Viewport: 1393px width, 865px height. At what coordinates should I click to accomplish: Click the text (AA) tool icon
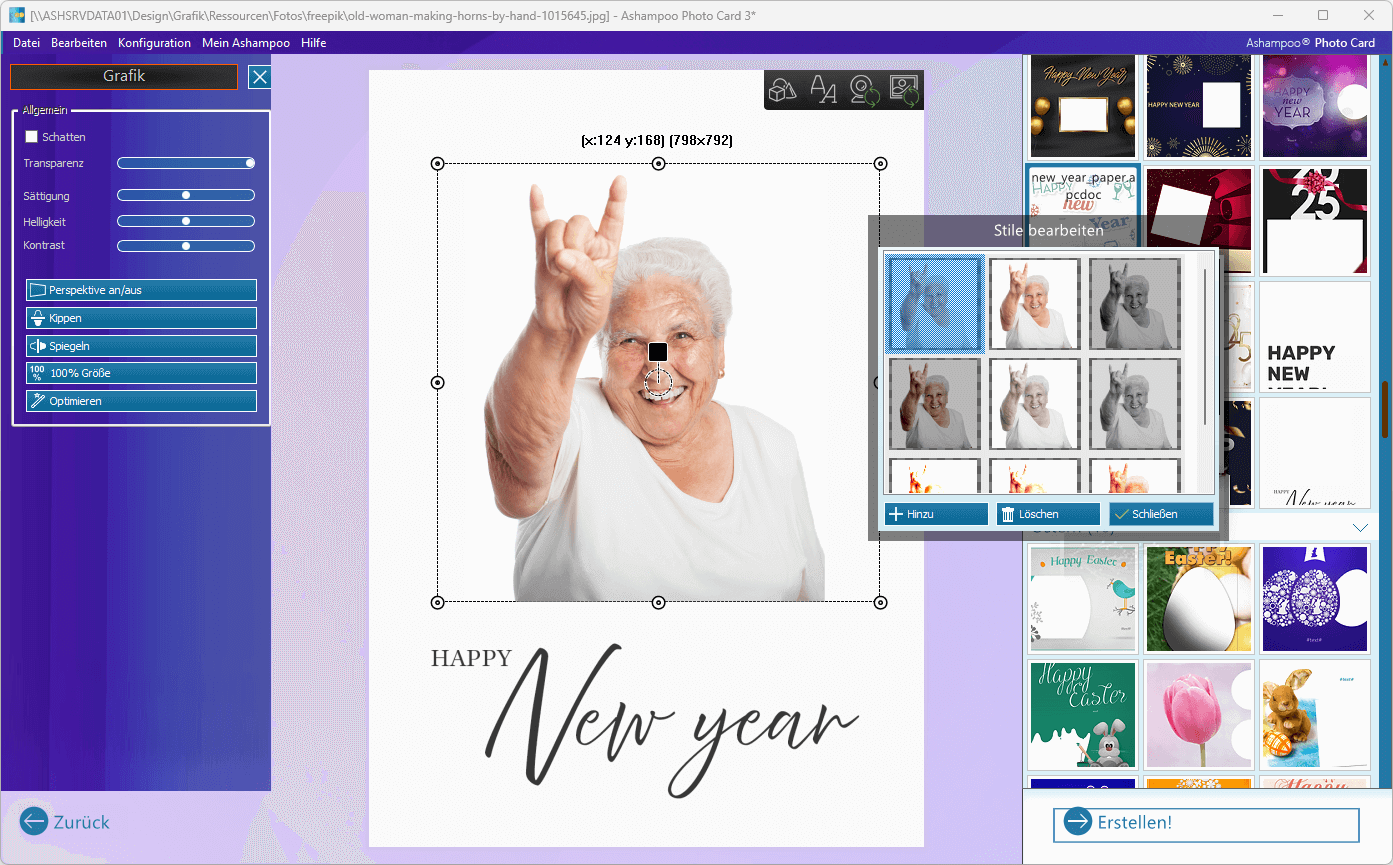point(823,90)
